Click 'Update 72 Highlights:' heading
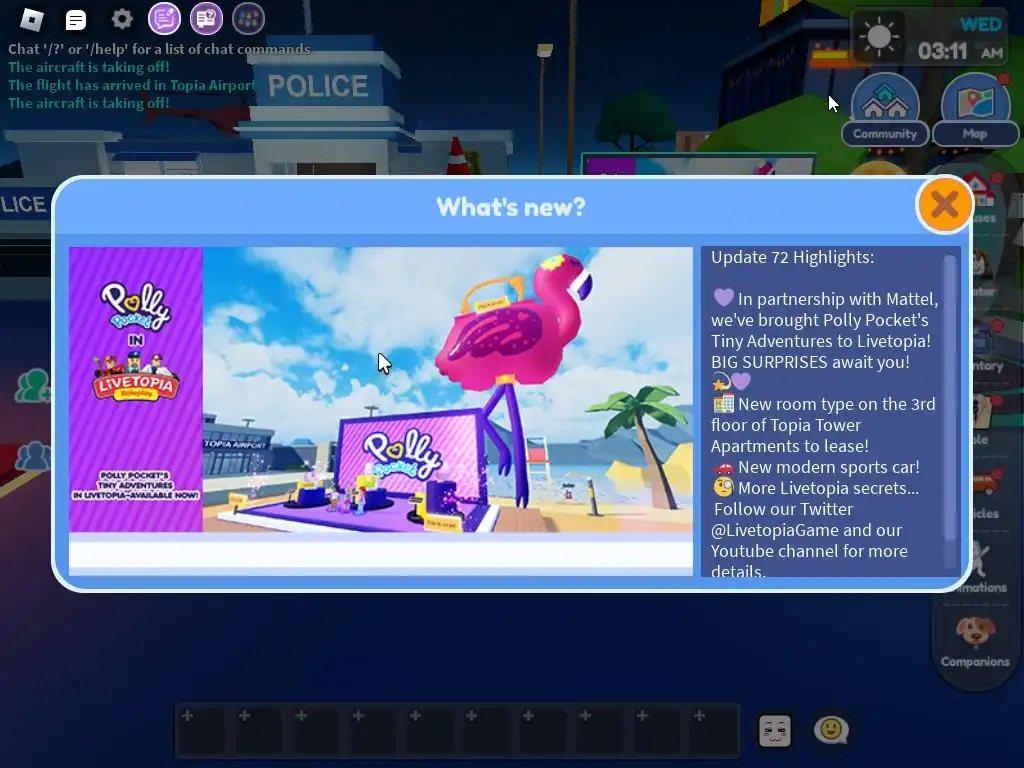This screenshot has height=768, width=1024. click(792, 257)
